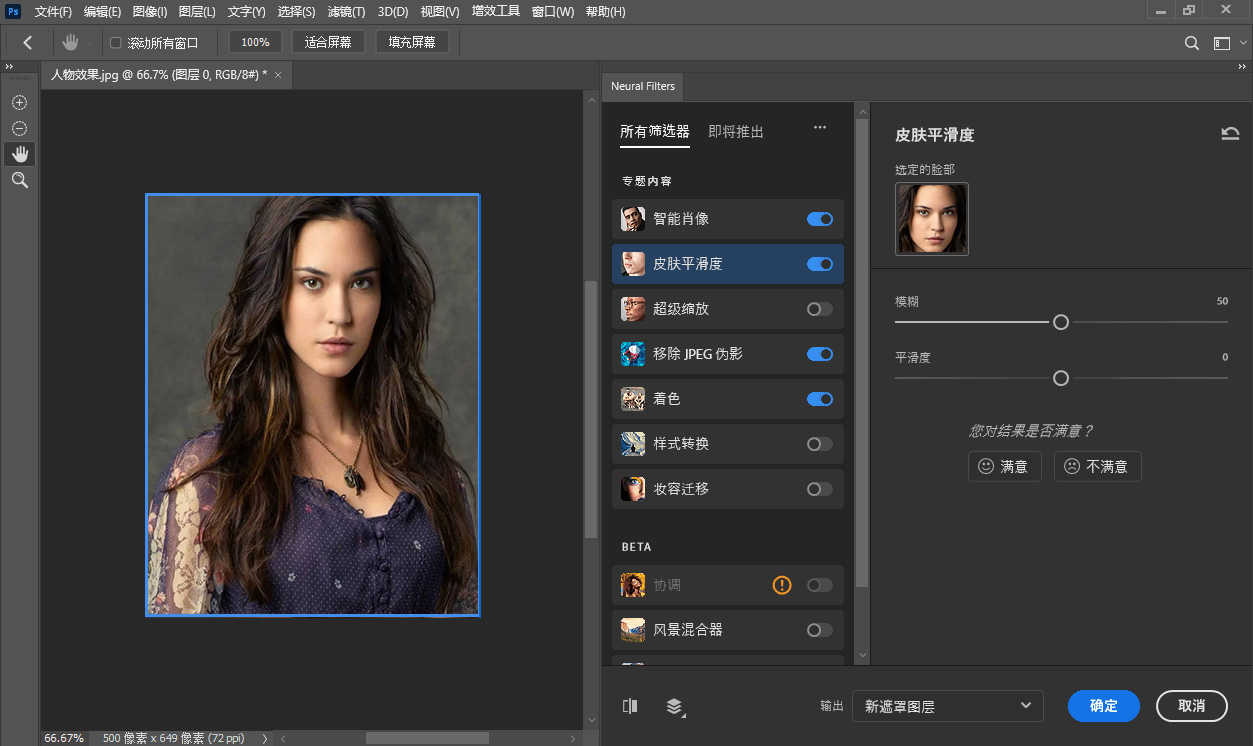
Task: Open the 输出 destination dropdown
Action: (x=946, y=706)
